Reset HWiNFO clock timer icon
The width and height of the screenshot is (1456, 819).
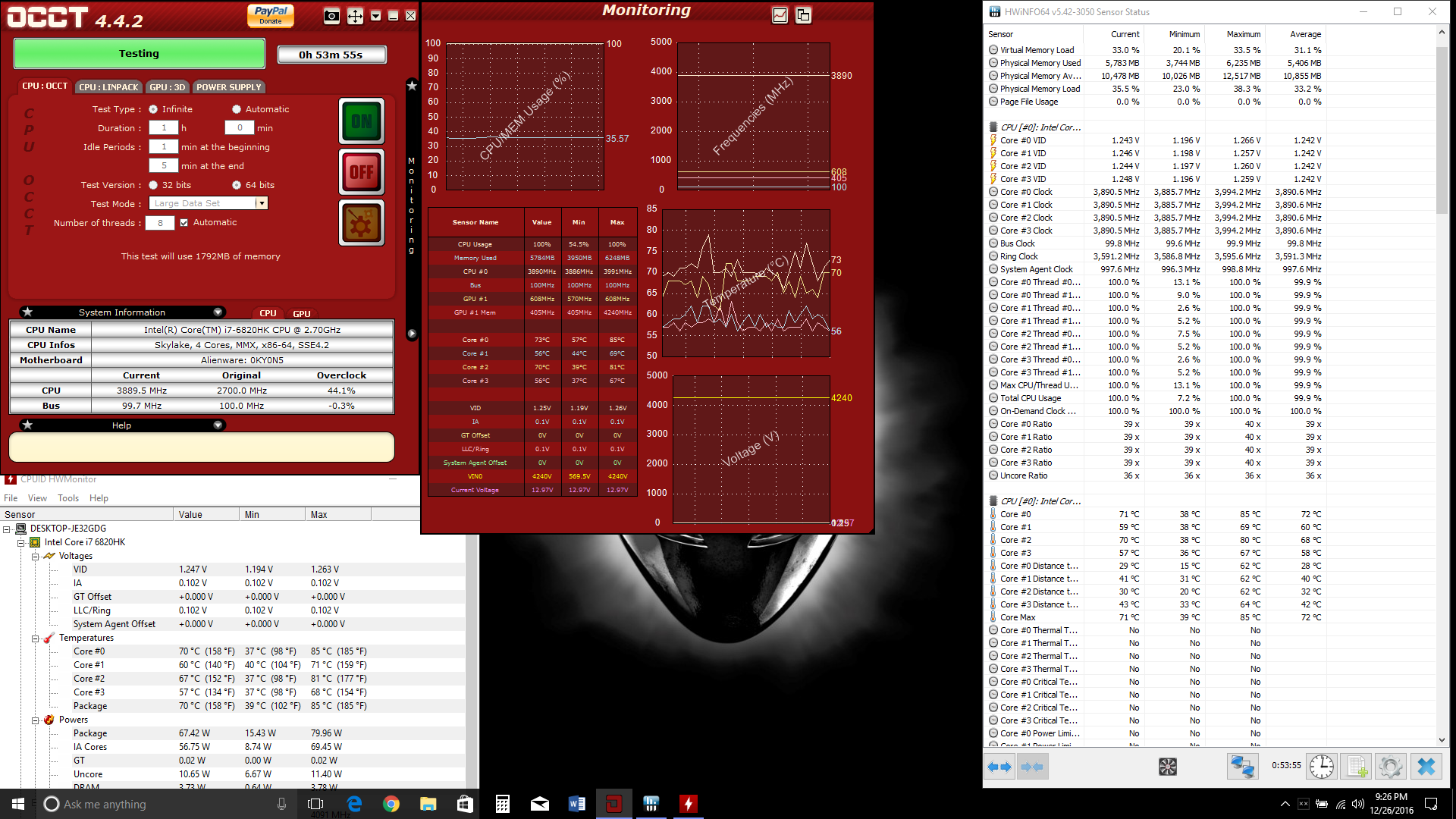1322,767
